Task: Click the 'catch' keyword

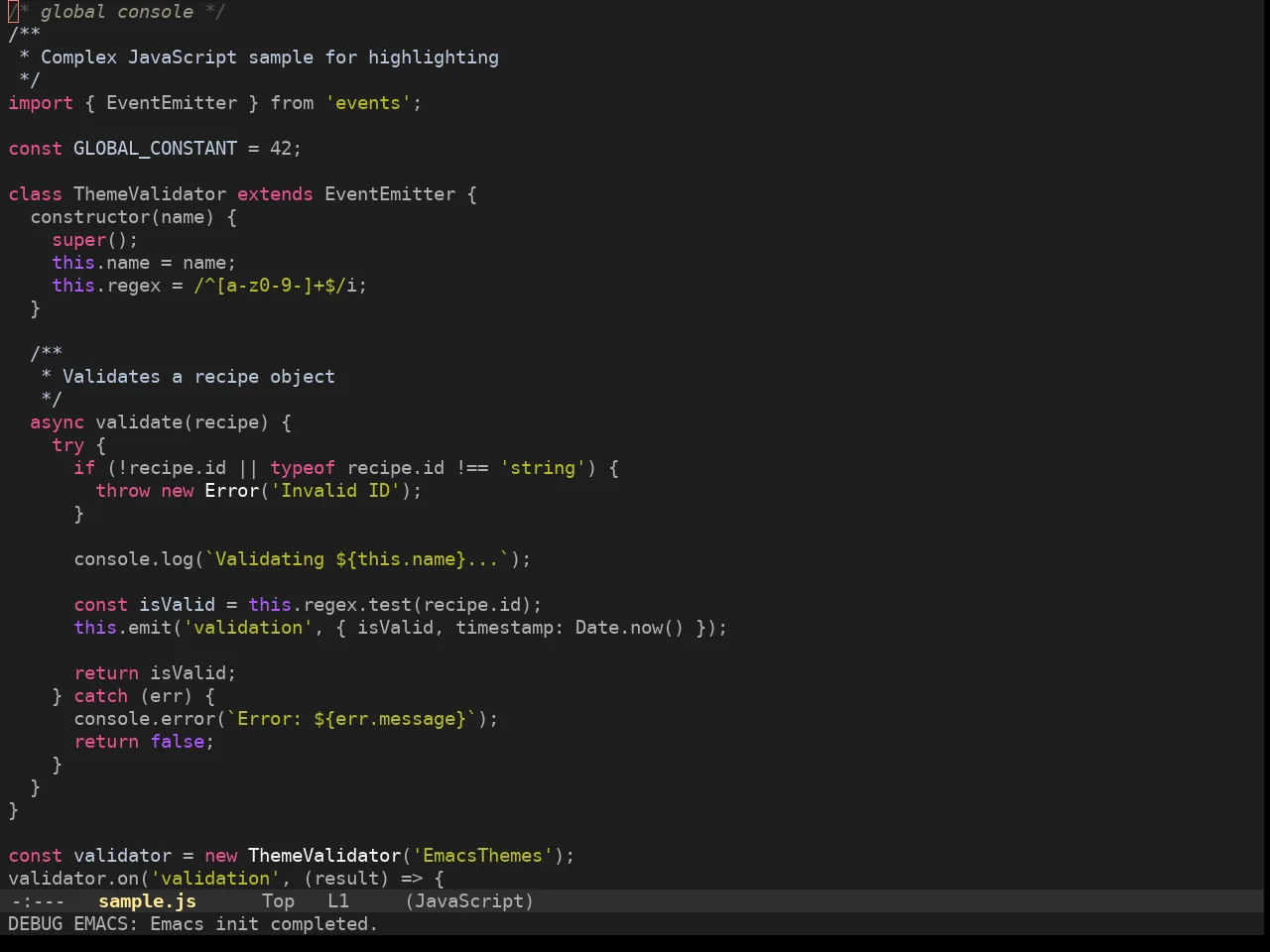Action: point(101,696)
